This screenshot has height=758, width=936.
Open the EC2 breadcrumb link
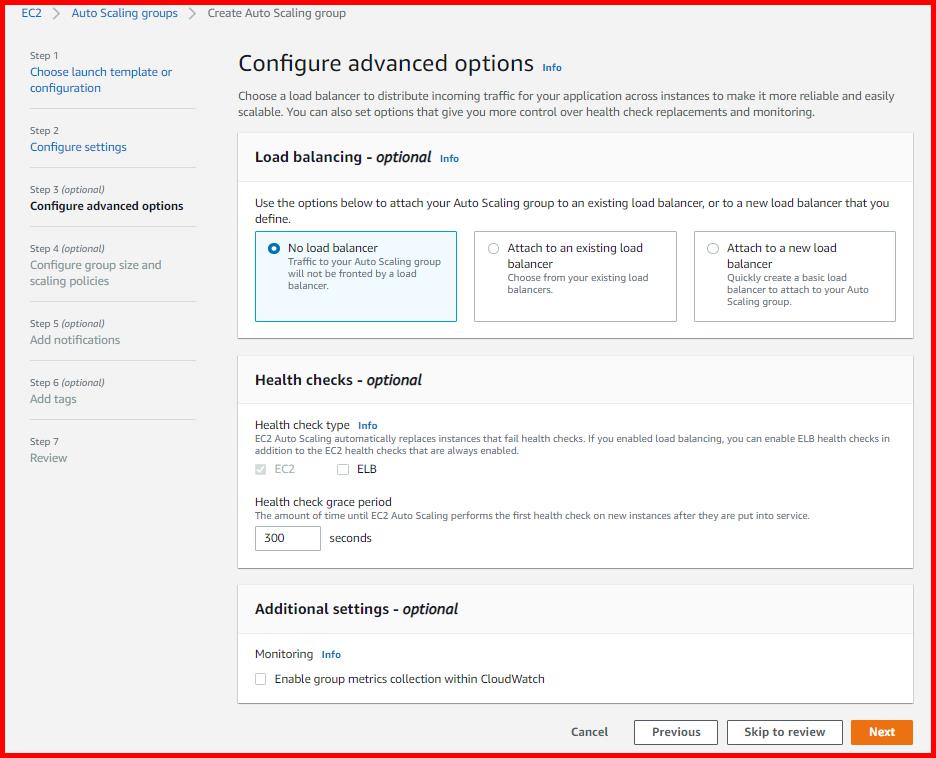(29, 13)
